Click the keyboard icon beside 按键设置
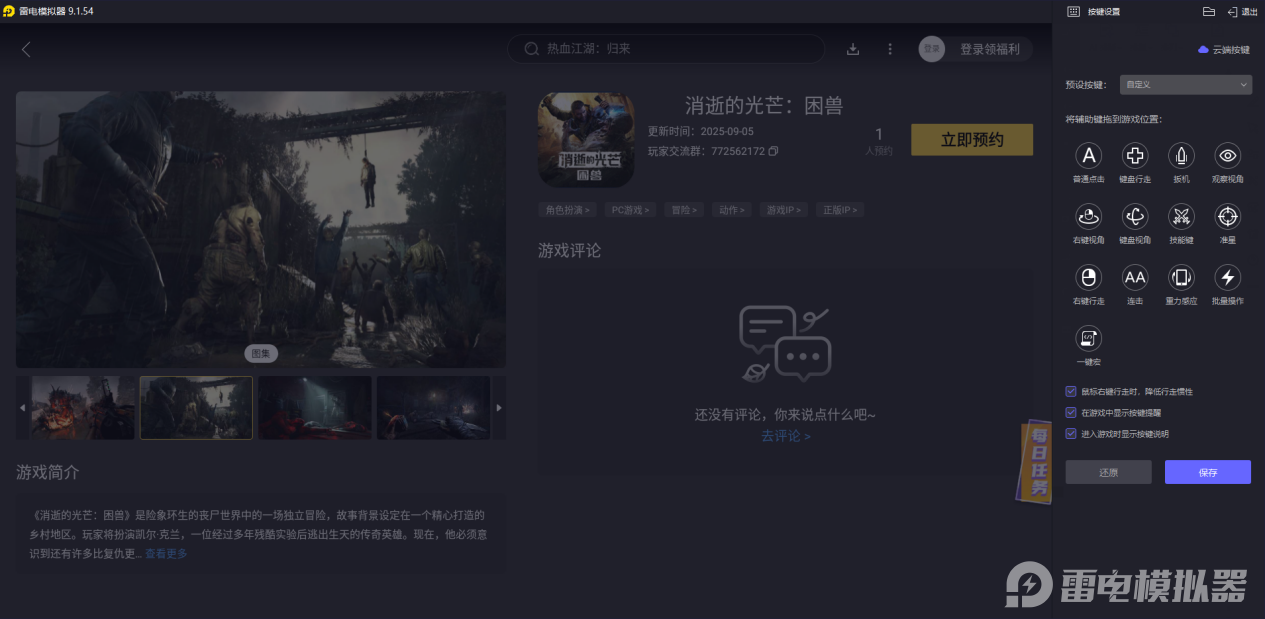Viewport: 1265px width, 619px height. (x=1073, y=11)
